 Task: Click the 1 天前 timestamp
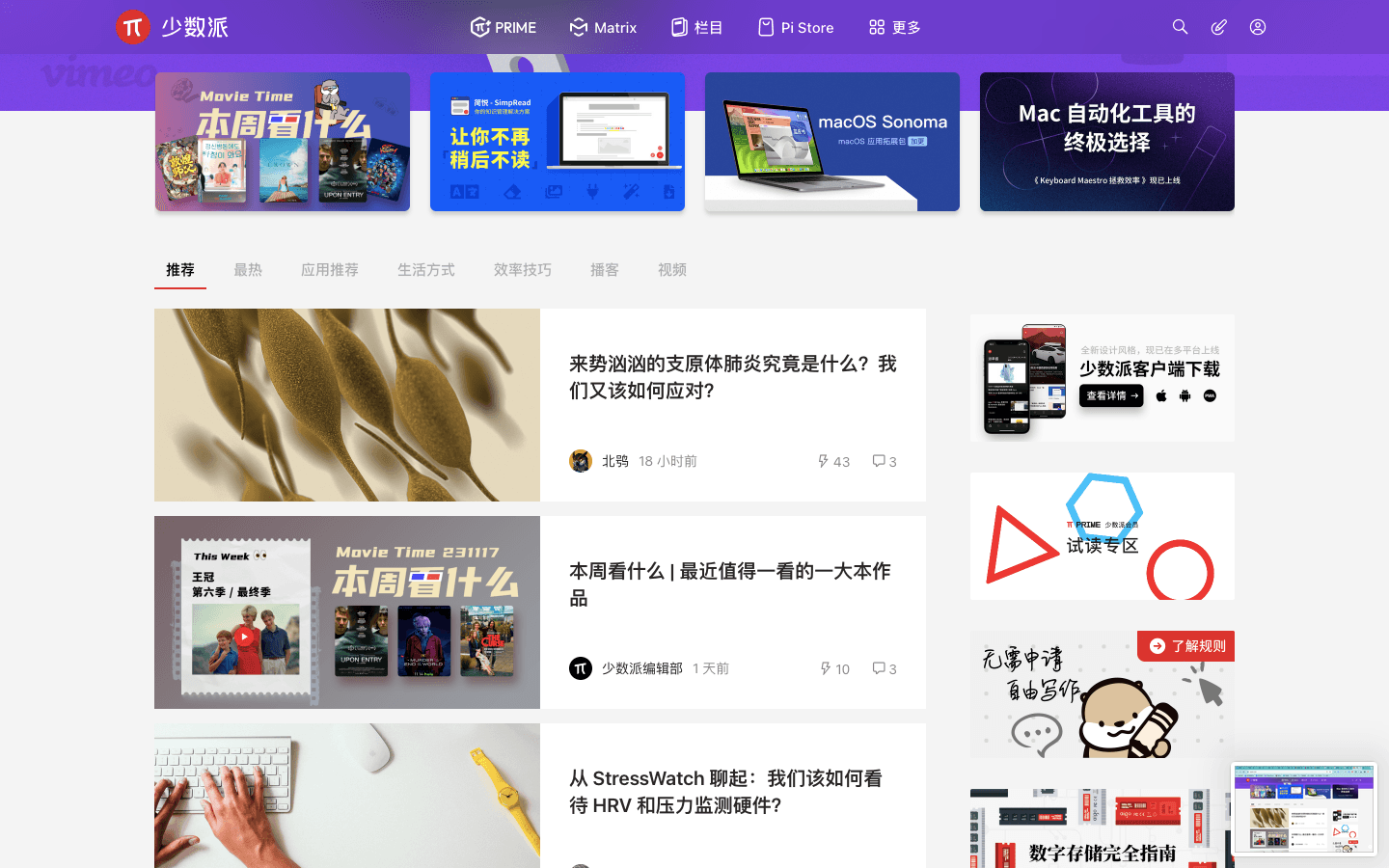click(x=711, y=668)
